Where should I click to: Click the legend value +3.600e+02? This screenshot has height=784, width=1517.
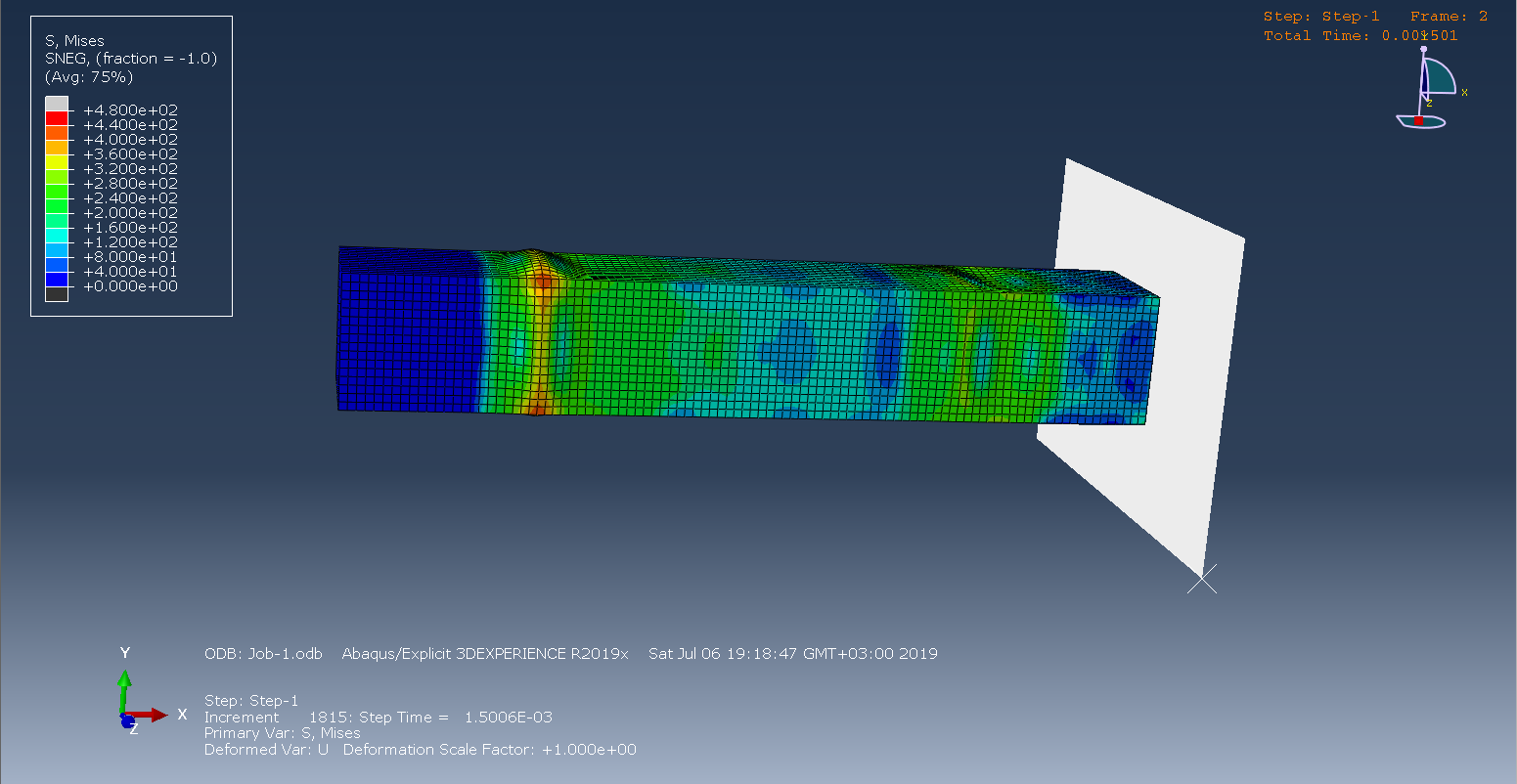pyautogui.click(x=131, y=154)
